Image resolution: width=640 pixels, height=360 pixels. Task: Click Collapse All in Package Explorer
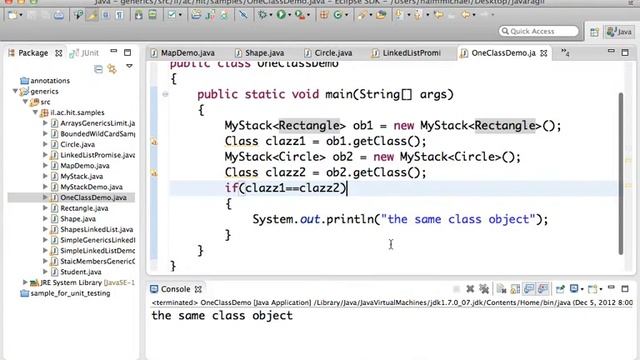tap(98, 69)
